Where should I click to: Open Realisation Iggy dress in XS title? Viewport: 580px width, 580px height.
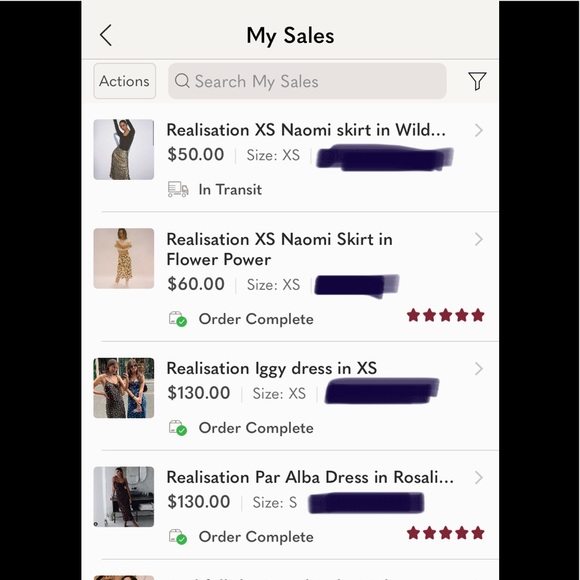pos(272,369)
